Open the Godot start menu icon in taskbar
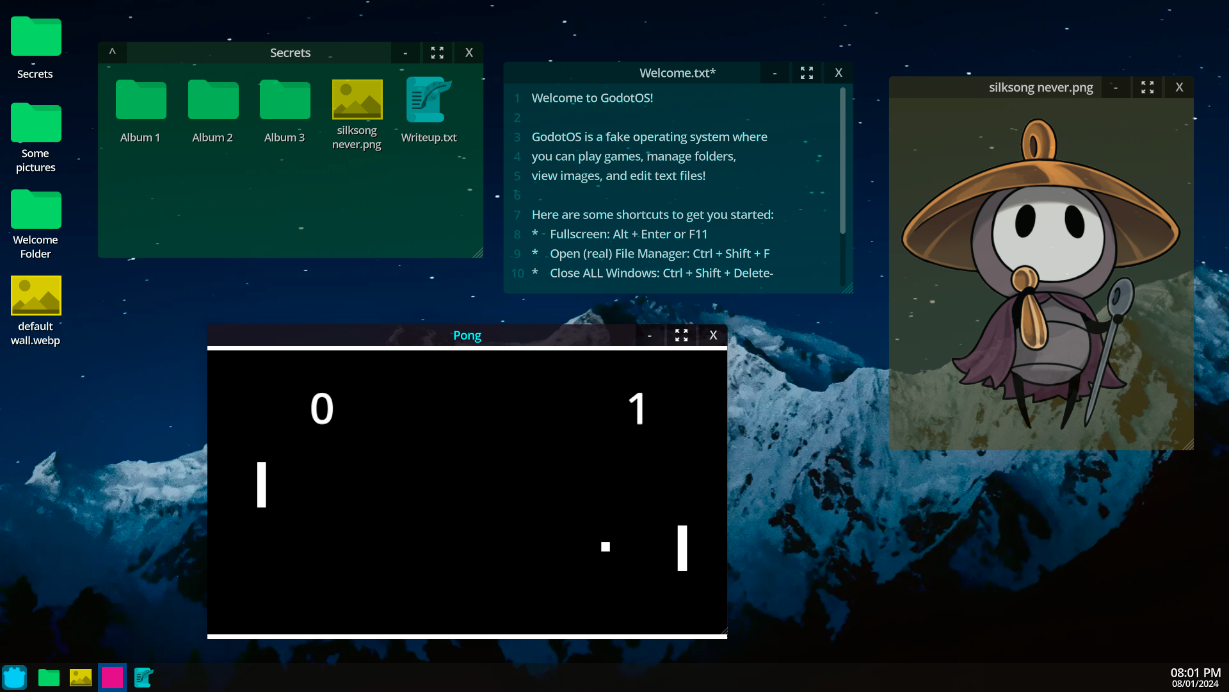 pyautogui.click(x=14, y=677)
